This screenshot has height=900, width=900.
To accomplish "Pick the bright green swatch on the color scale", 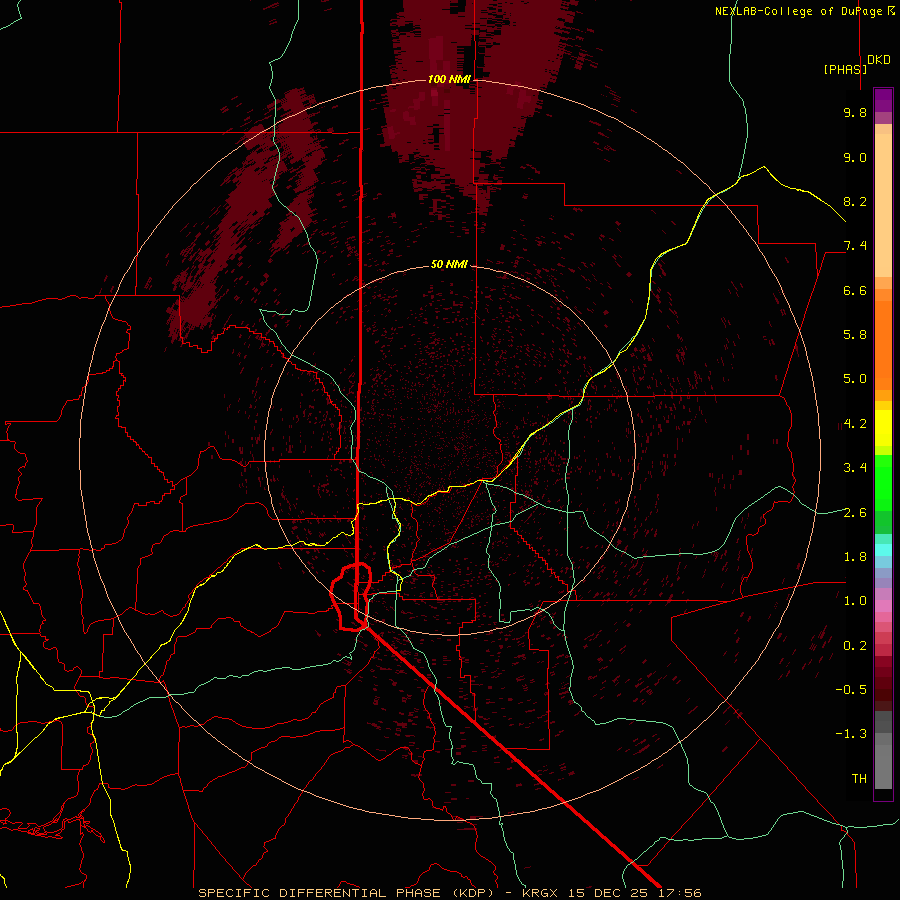I will [883, 482].
